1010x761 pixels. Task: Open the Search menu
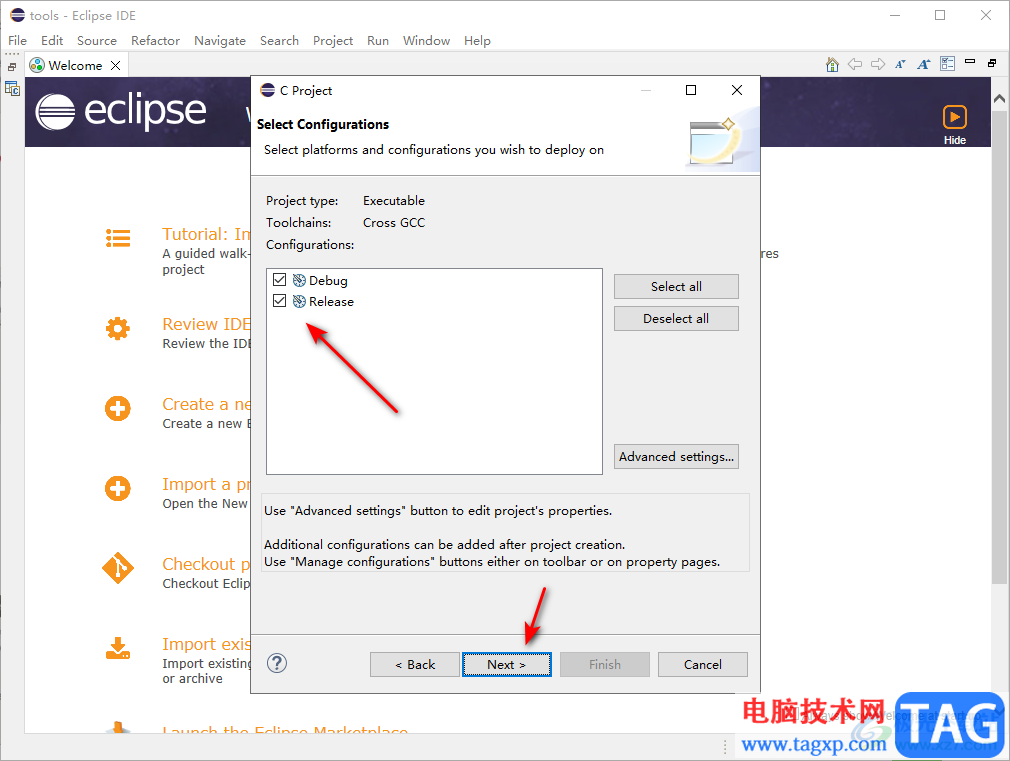(279, 41)
